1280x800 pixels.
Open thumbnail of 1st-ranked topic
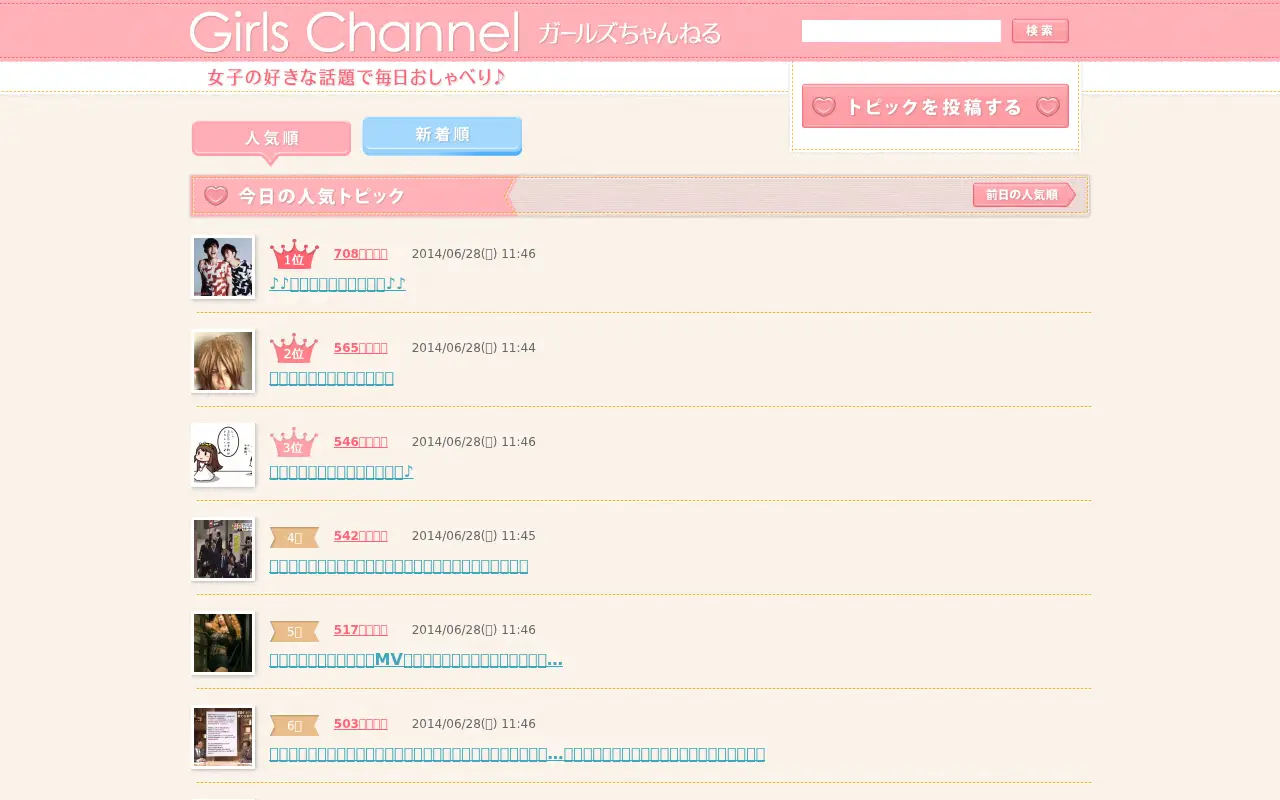pyautogui.click(x=223, y=267)
